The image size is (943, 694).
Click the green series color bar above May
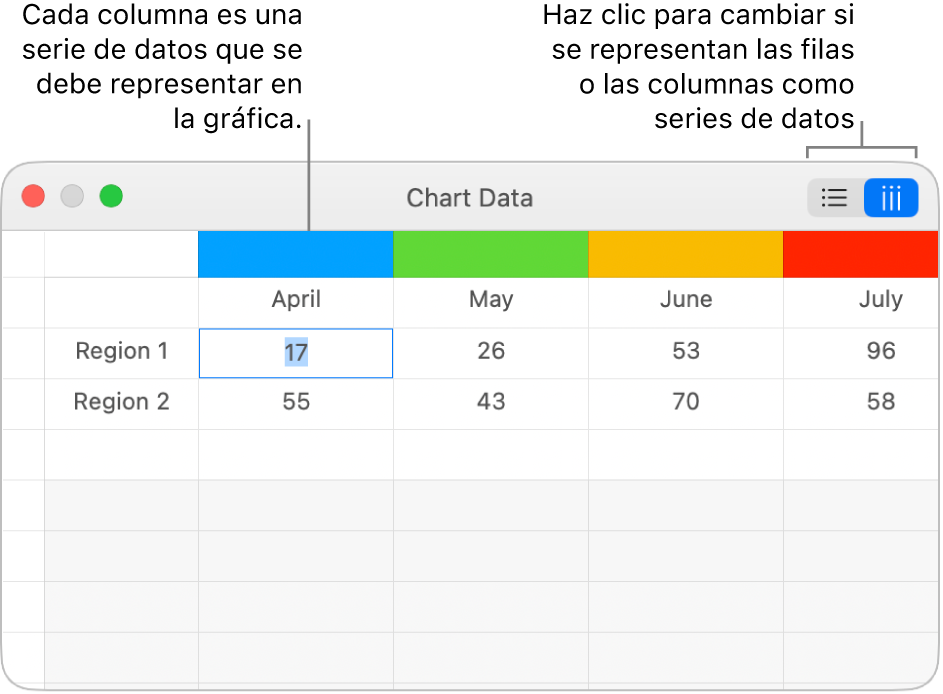490,253
